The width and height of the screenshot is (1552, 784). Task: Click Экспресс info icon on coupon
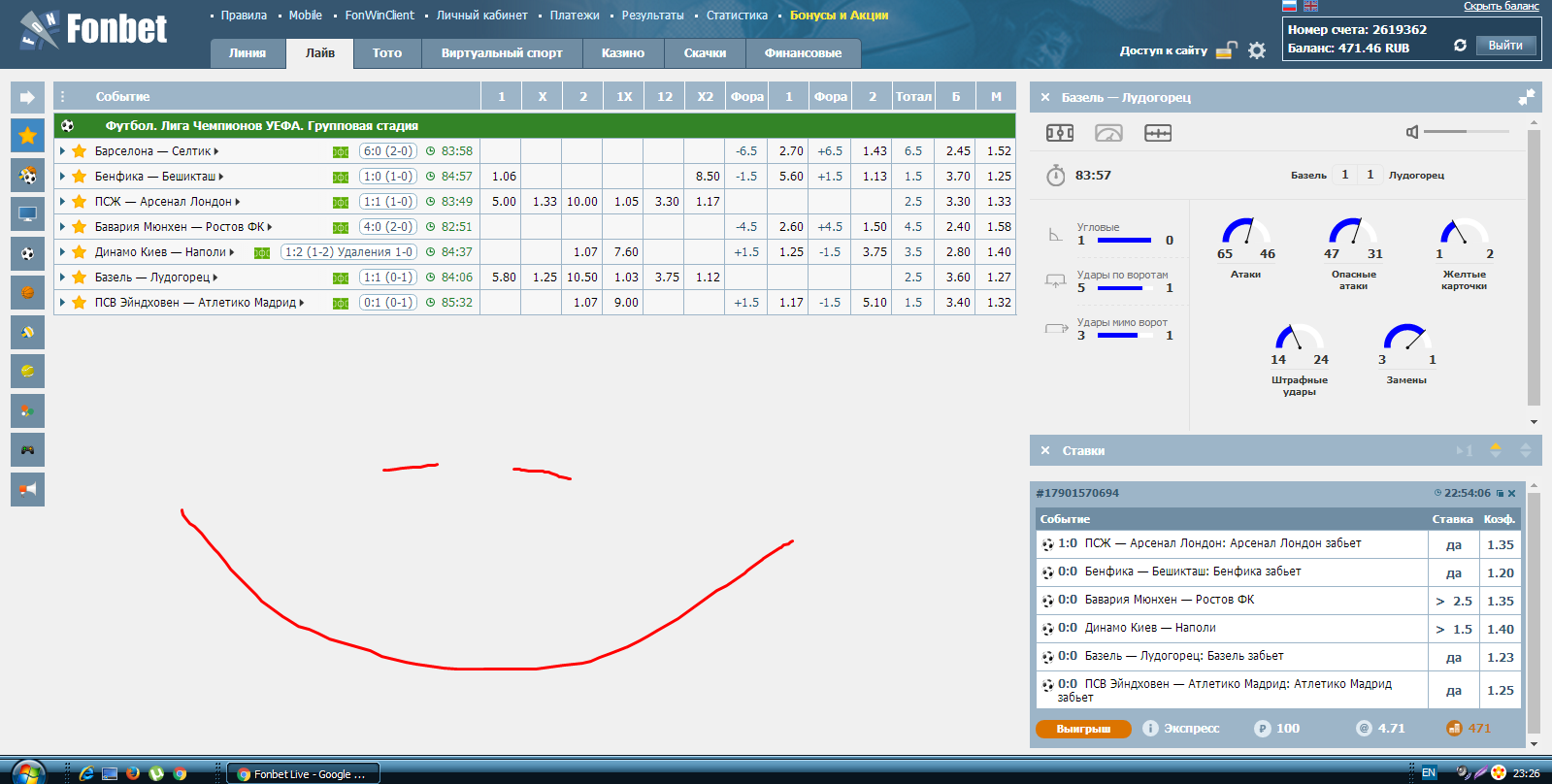(x=1150, y=728)
